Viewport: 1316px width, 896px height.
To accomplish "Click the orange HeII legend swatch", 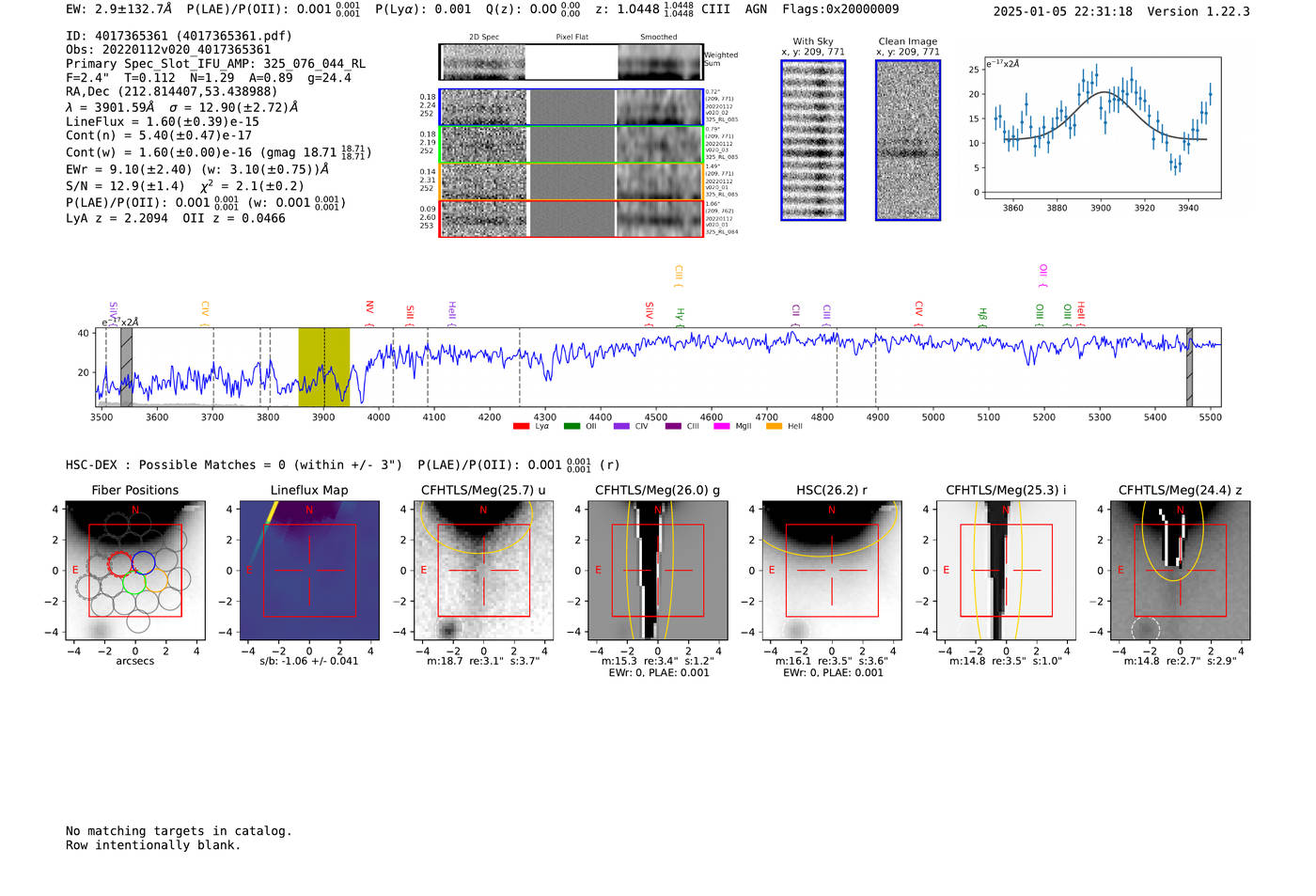I will point(774,426).
